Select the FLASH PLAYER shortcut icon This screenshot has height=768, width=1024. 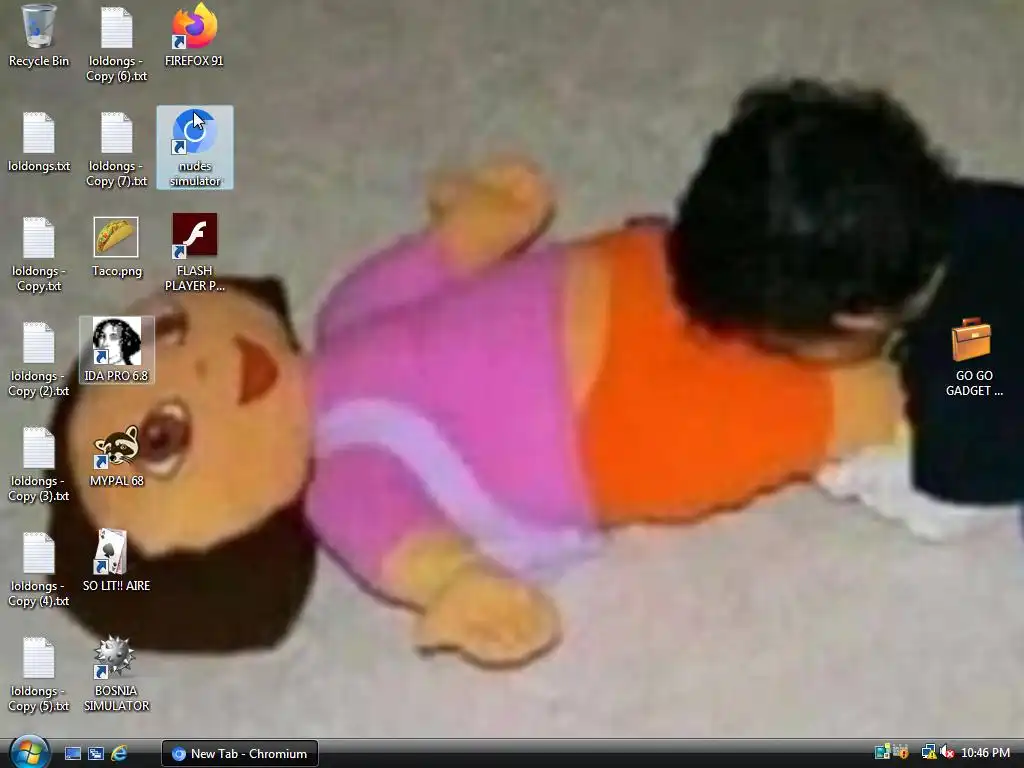[x=194, y=252]
